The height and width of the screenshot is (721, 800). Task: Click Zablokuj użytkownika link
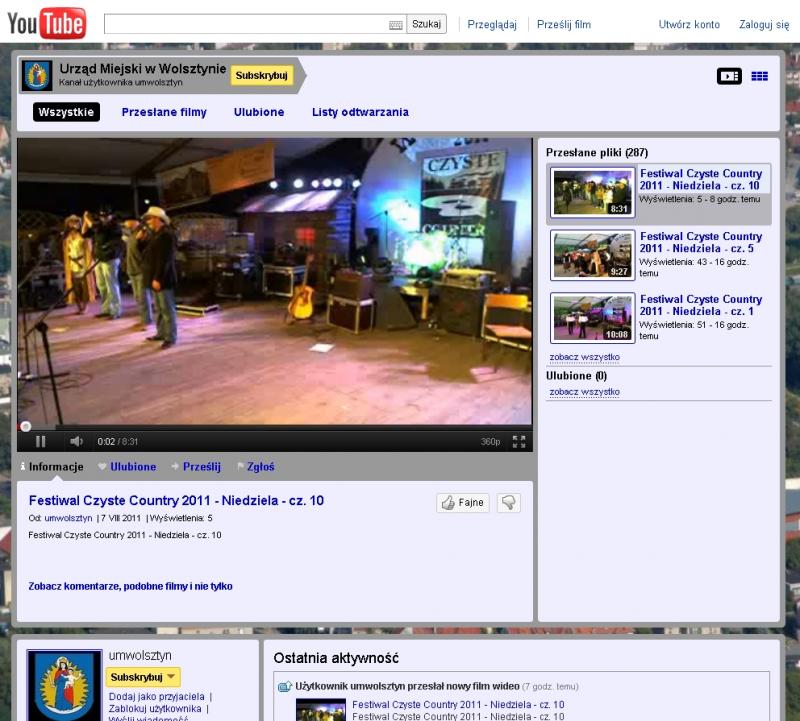pyautogui.click(x=155, y=709)
